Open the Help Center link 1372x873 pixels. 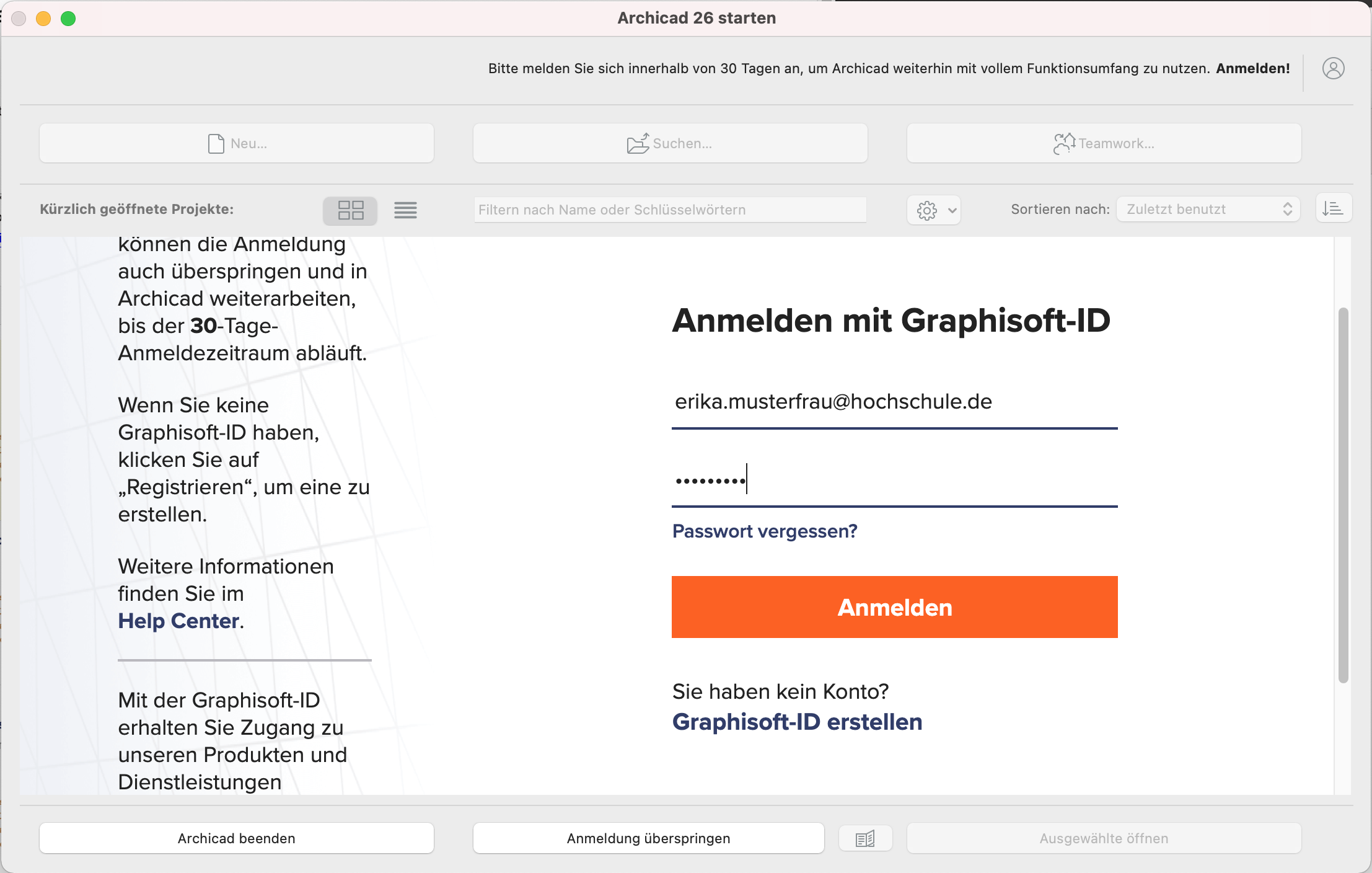[x=178, y=621]
